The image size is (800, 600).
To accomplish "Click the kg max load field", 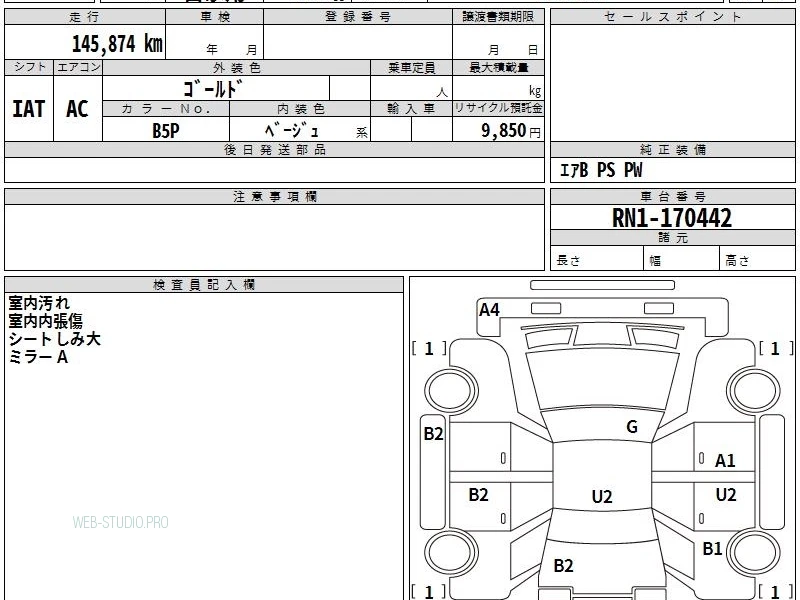I will pos(498,88).
